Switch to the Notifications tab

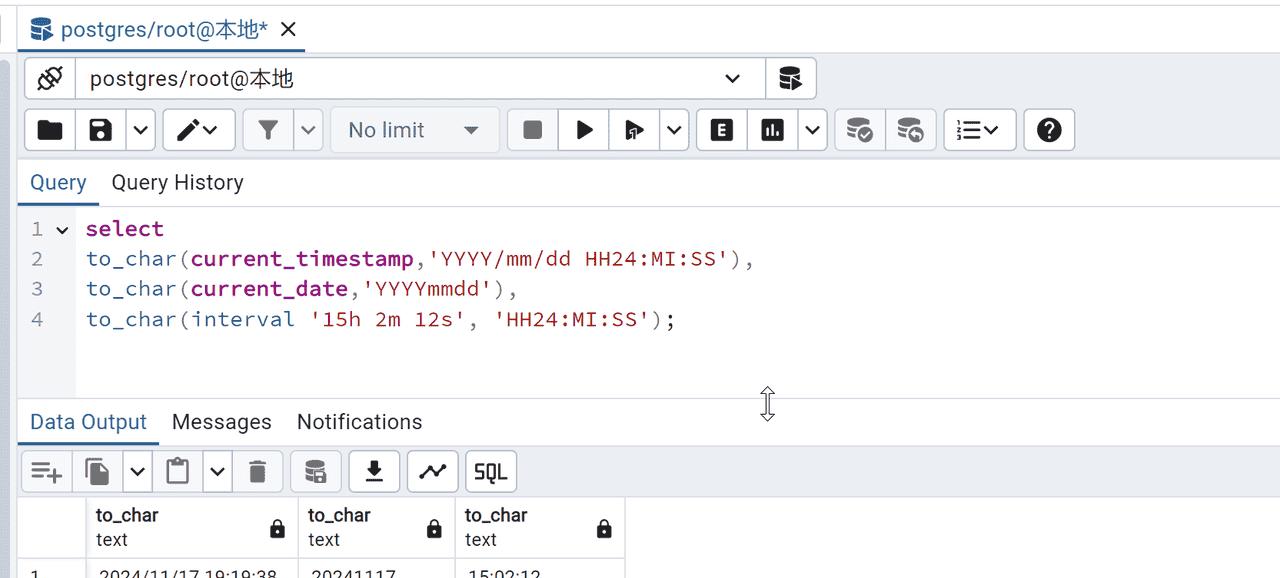point(360,422)
